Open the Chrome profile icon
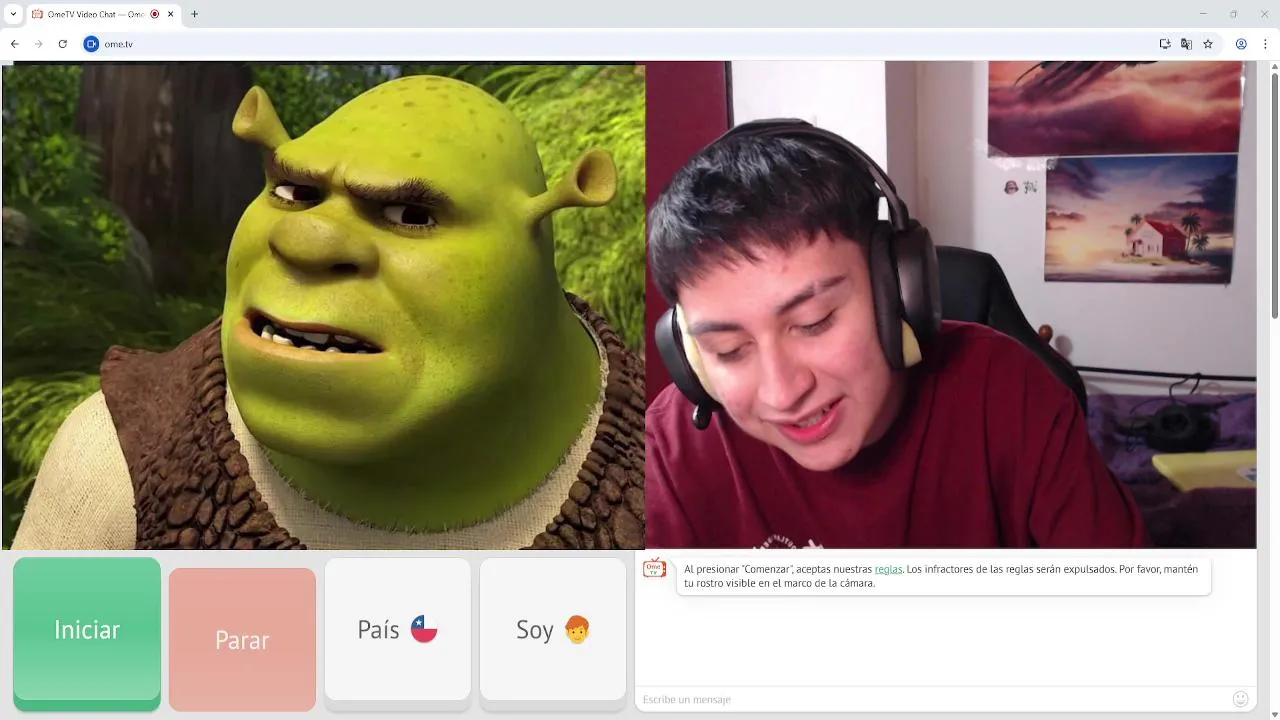The height and width of the screenshot is (720, 1280). pyautogui.click(x=1241, y=44)
